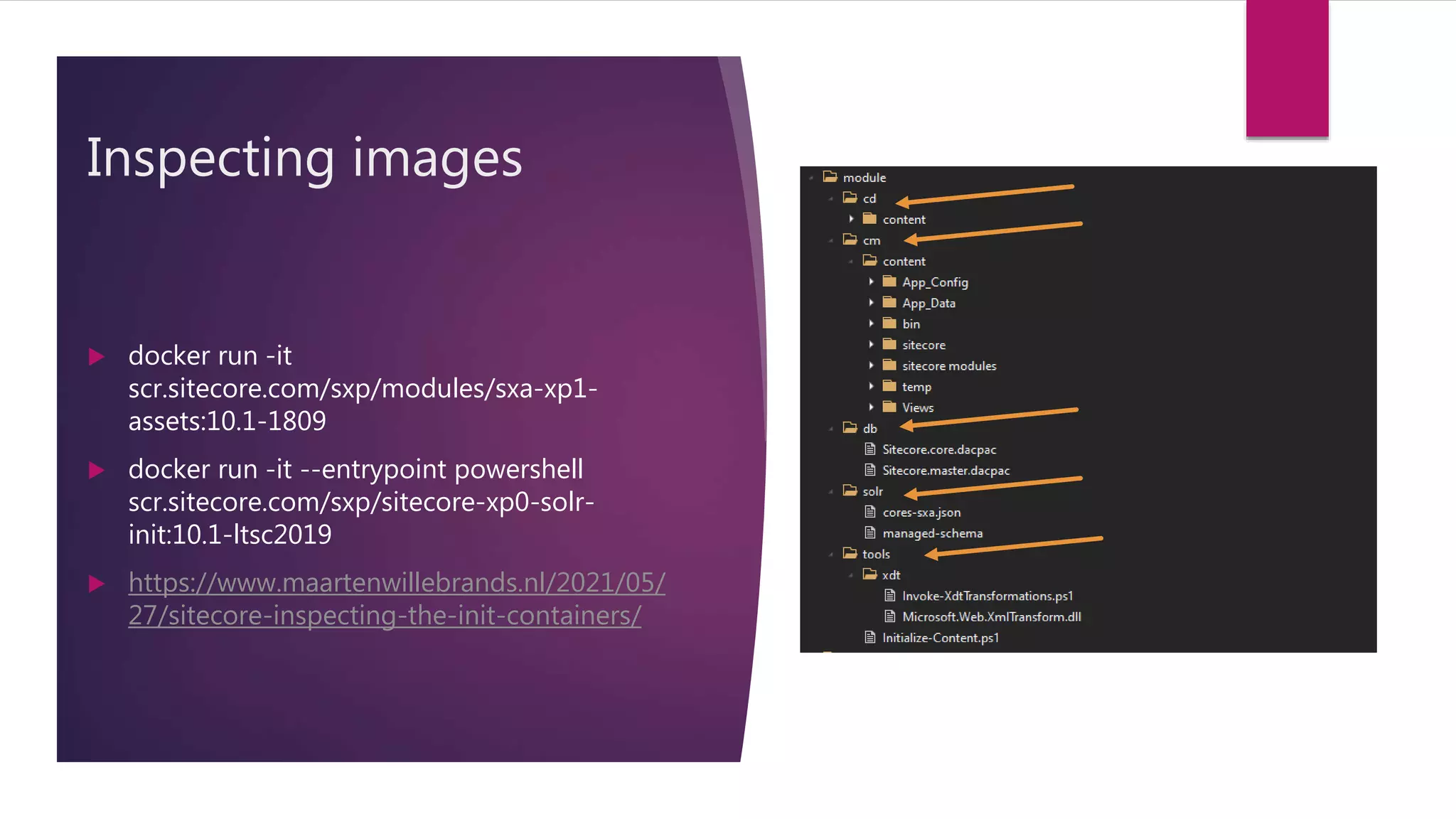1456x819 pixels.
Task: Click the --entrypoint powershell docker command text
Action: pyautogui.click(x=361, y=502)
